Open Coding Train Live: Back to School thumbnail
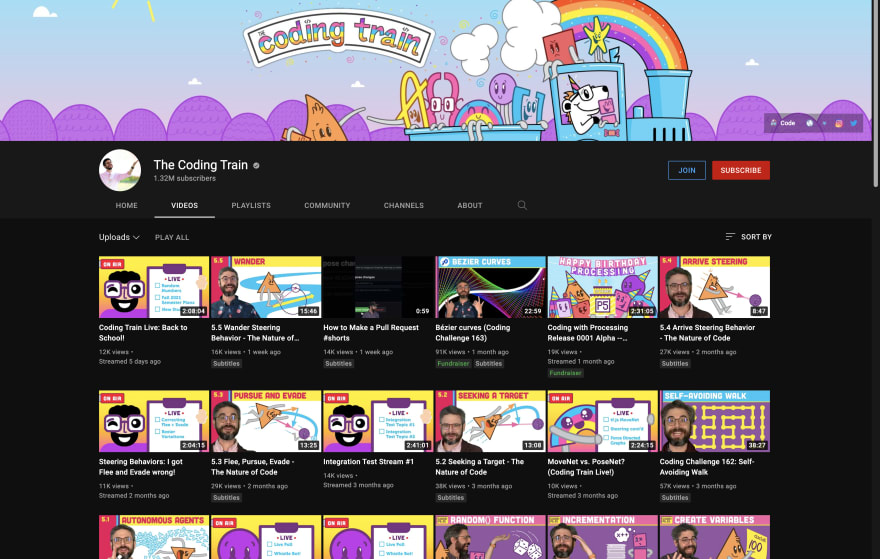The image size is (880, 559). click(x=154, y=287)
